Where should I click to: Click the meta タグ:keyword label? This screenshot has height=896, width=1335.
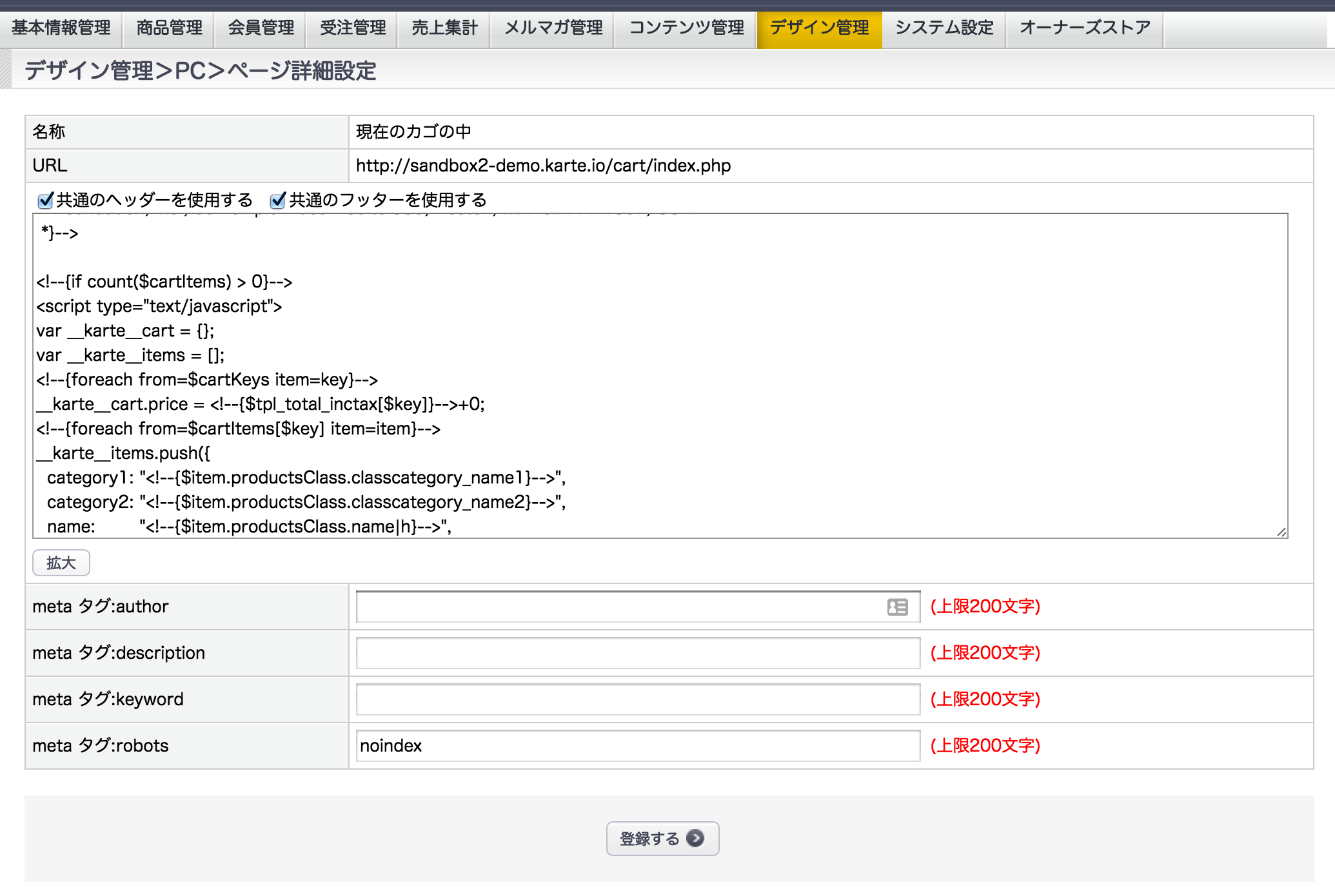[x=108, y=699]
